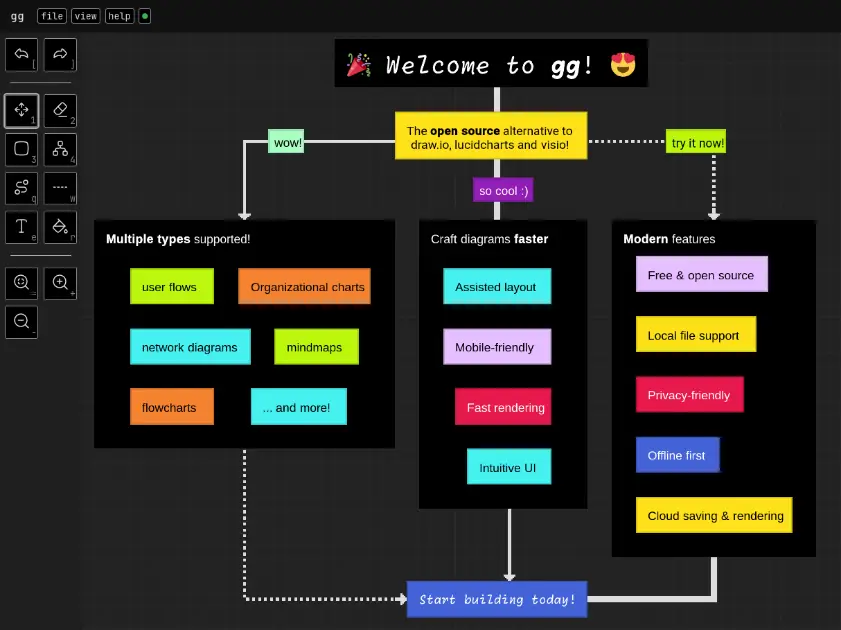Viewport: 841px width, 630px height.
Task: Open the help menu
Action: point(119,15)
